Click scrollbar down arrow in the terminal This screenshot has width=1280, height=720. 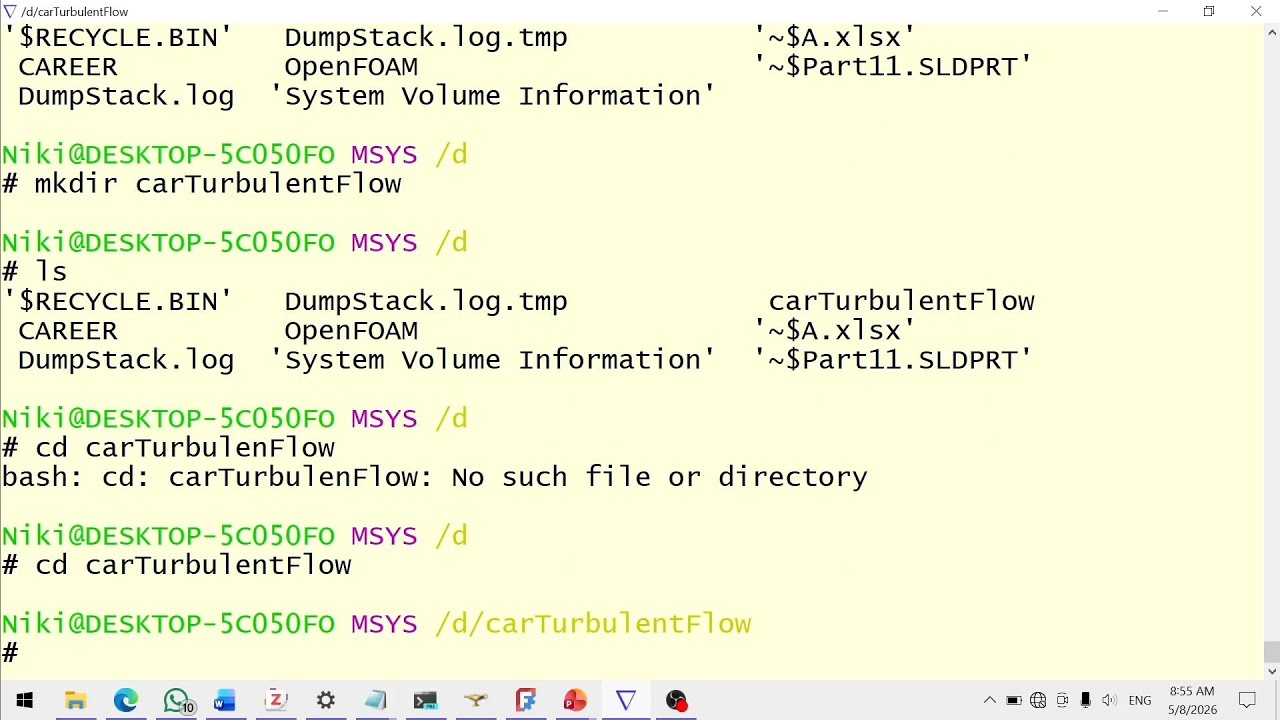pos(1272,671)
